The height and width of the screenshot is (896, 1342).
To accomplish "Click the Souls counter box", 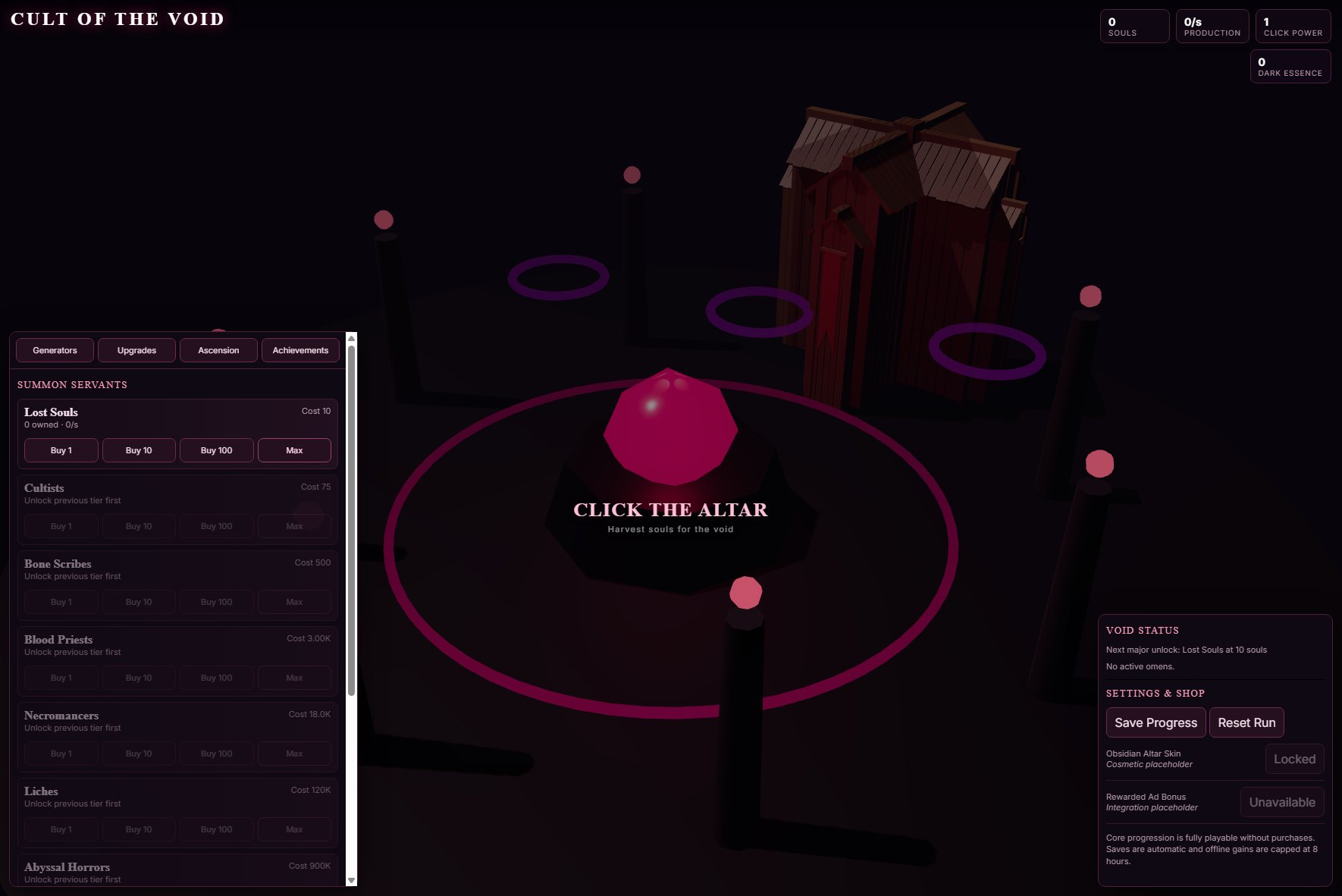I will pyautogui.click(x=1134, y=27).
